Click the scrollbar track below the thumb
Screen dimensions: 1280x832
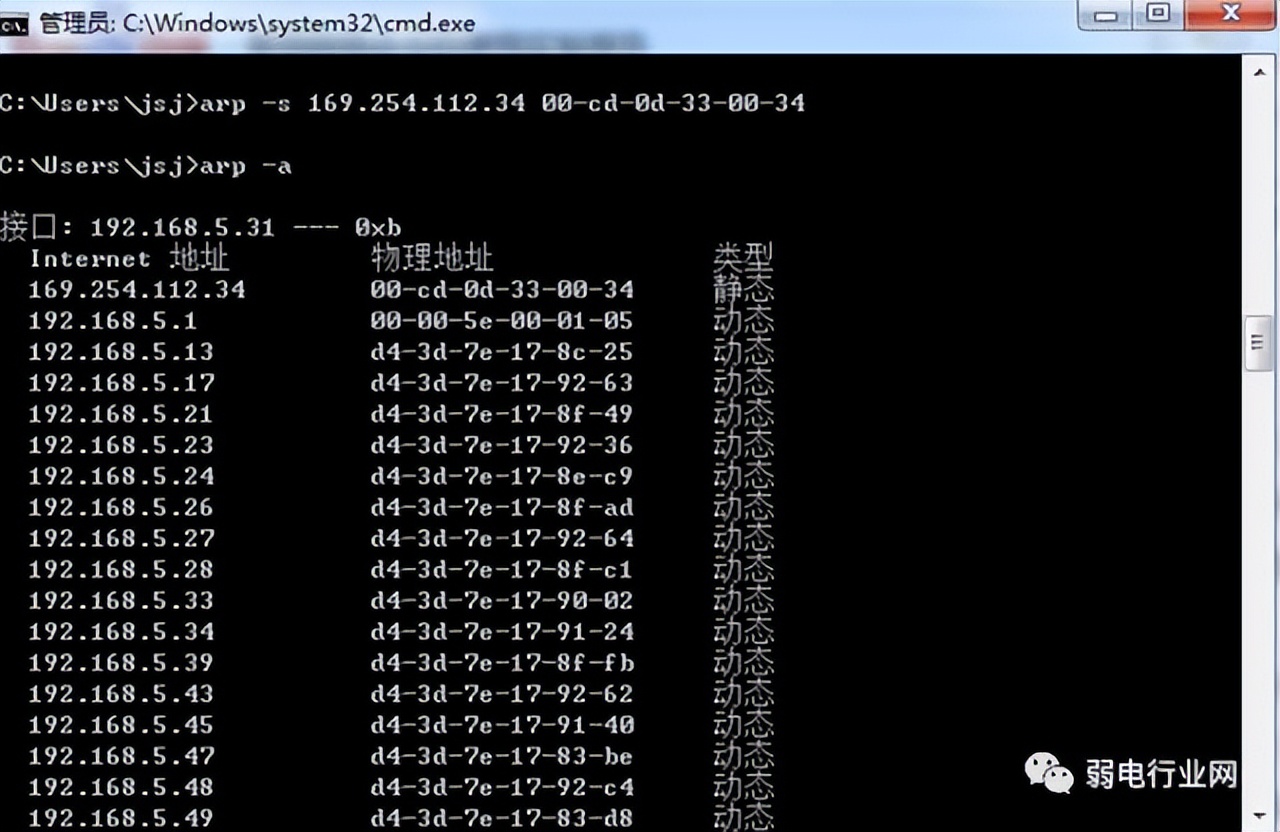(1258, 600)
